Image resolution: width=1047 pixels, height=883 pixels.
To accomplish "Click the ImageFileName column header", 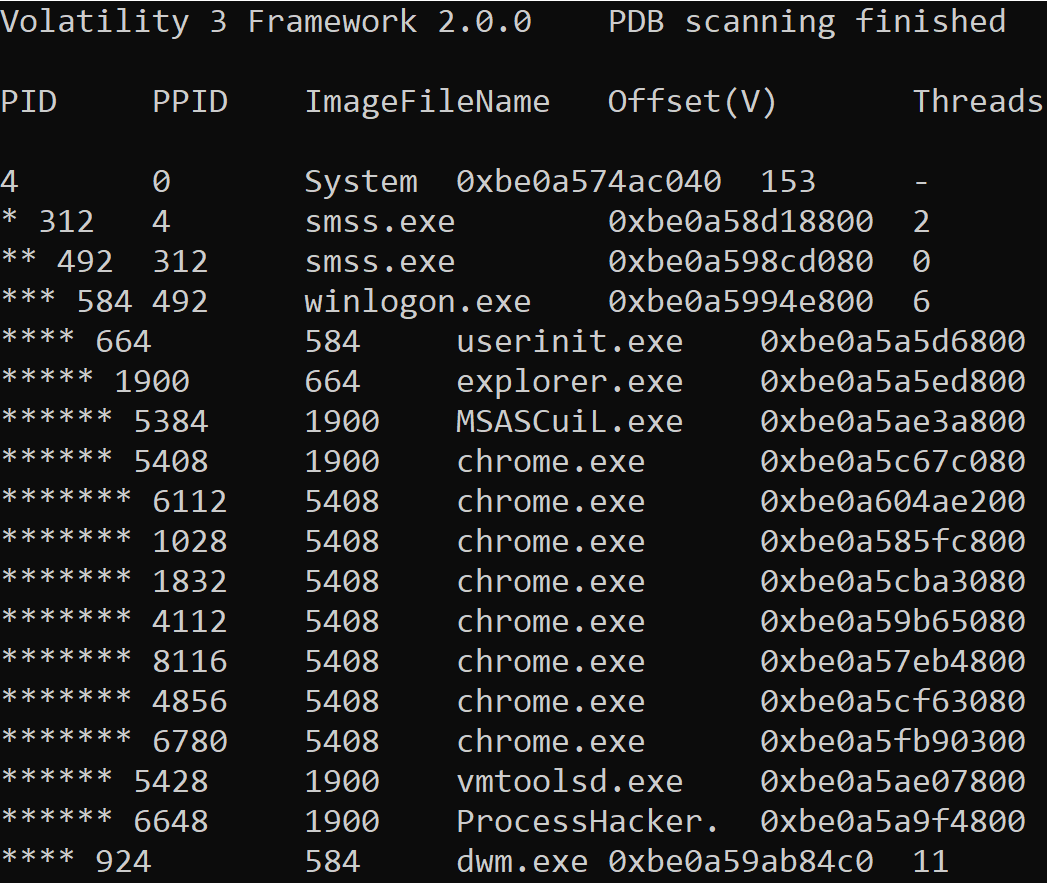I will (427, 101).
